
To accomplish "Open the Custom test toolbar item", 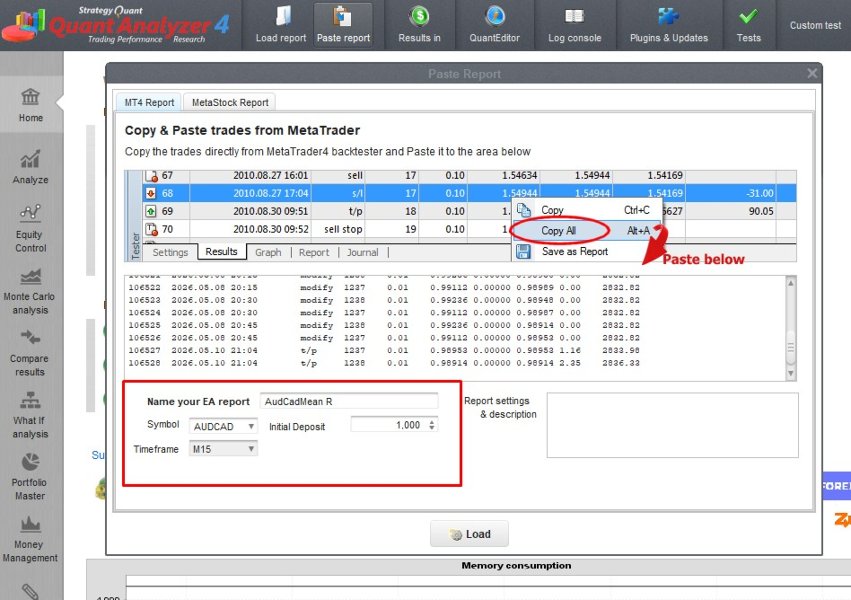I will point(815,25).
